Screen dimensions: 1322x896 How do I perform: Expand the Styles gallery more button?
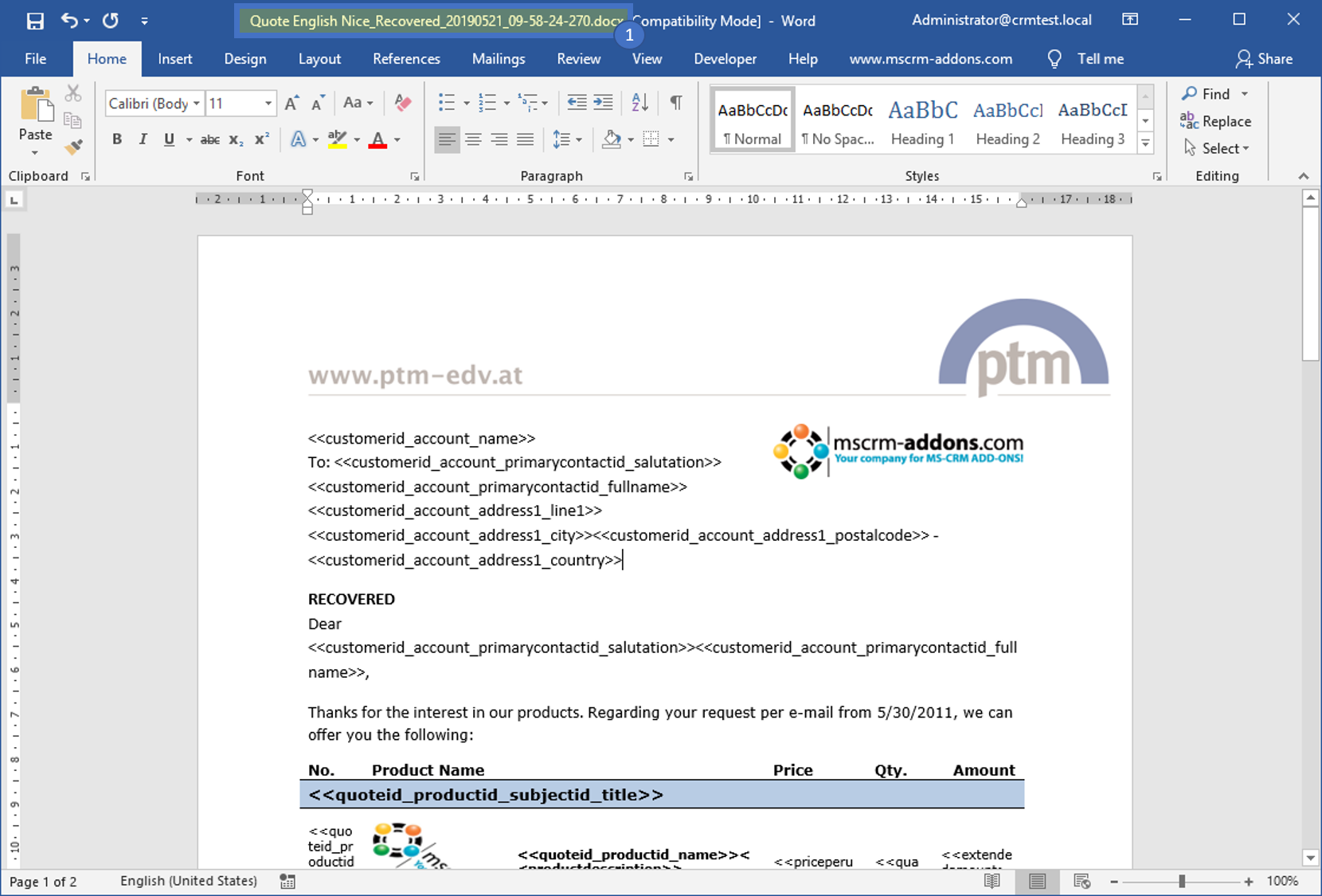(1145, 143)
